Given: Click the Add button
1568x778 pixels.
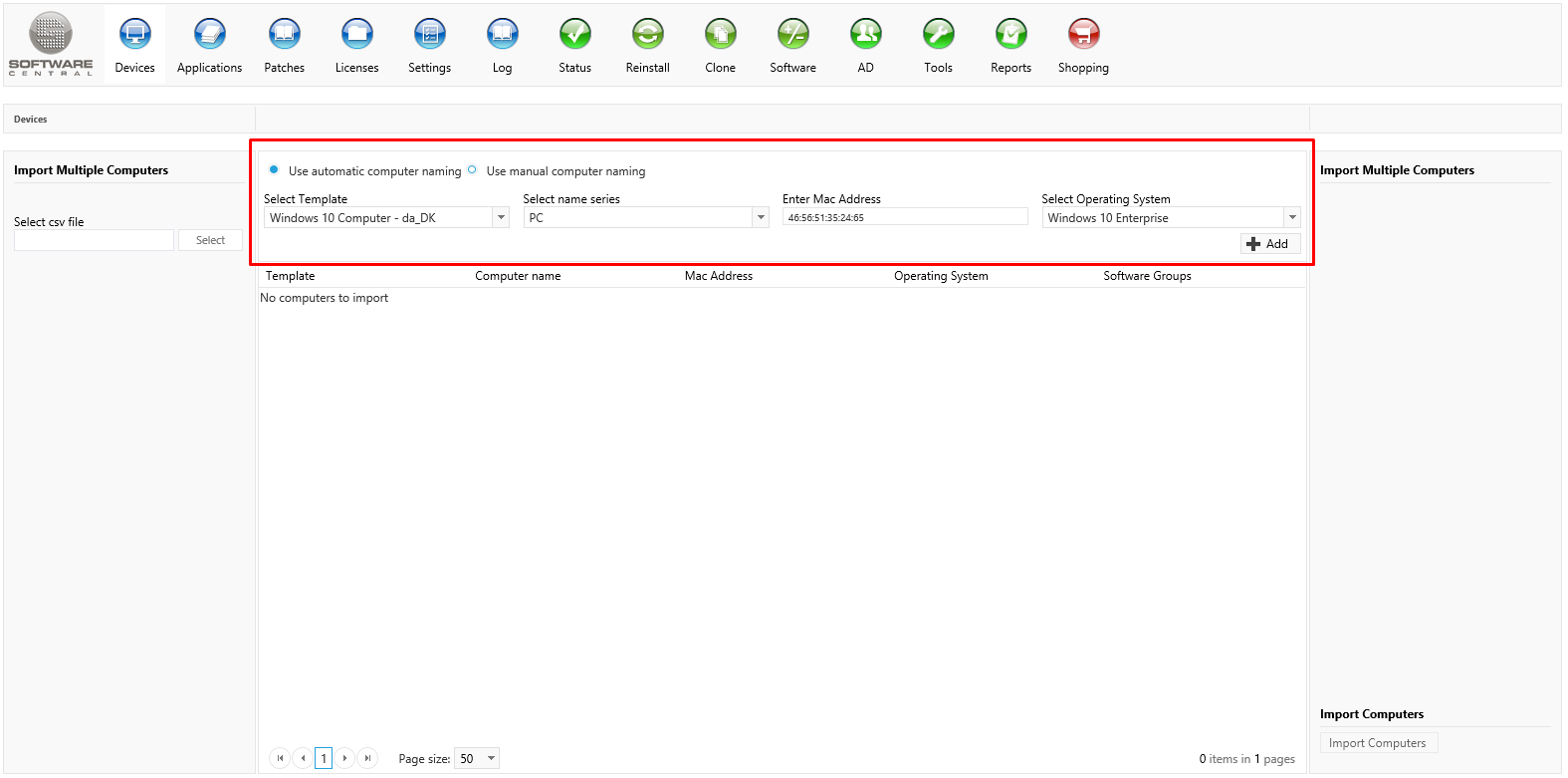Looking at the screenshot, I should [1269, 244].
